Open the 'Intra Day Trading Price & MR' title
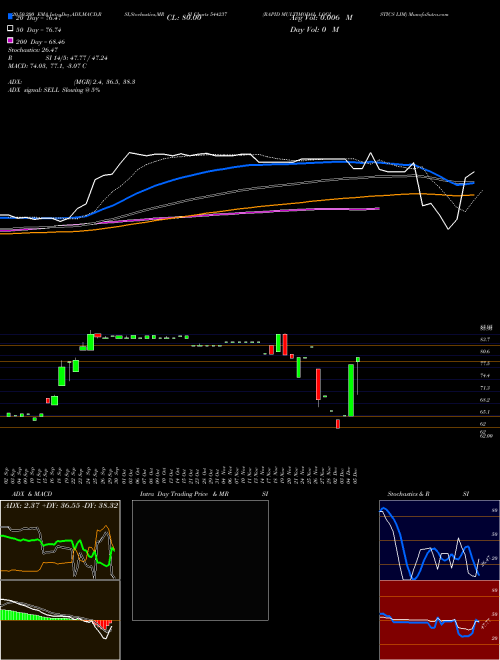The image size is (500, 660). (184, 494)
